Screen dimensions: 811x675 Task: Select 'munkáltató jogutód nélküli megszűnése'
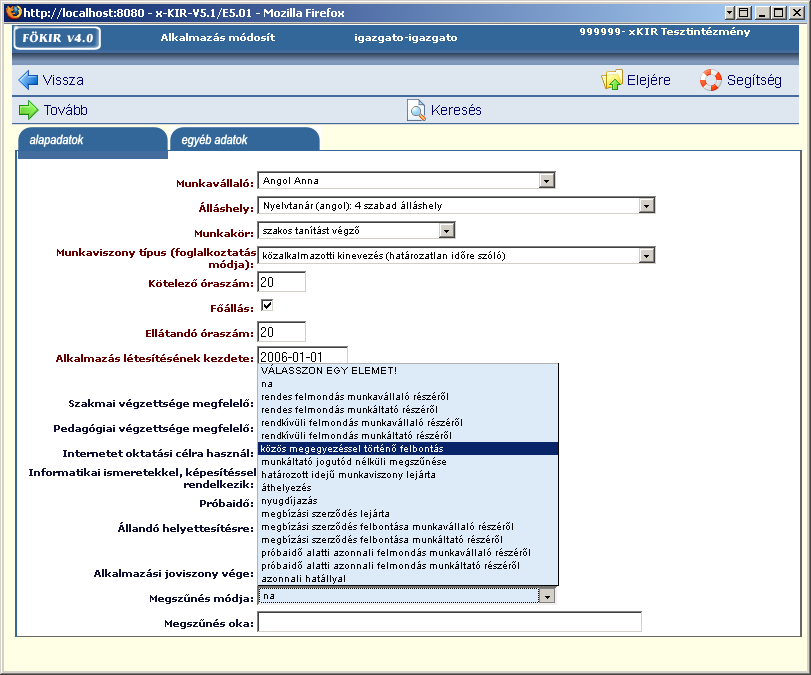tap(408, 461)
